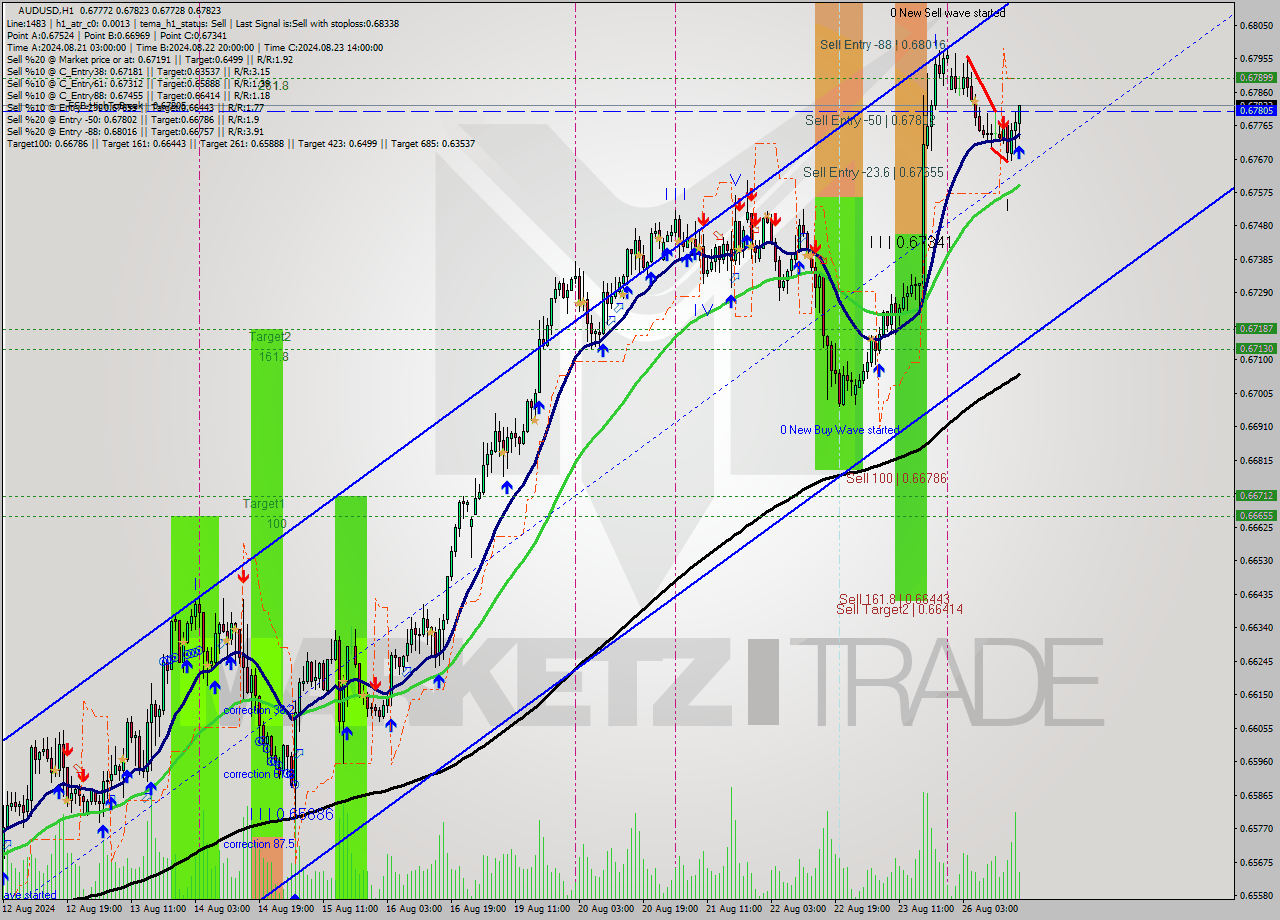Click 0.67385 on the price axis

click(x=1256, y=259)
